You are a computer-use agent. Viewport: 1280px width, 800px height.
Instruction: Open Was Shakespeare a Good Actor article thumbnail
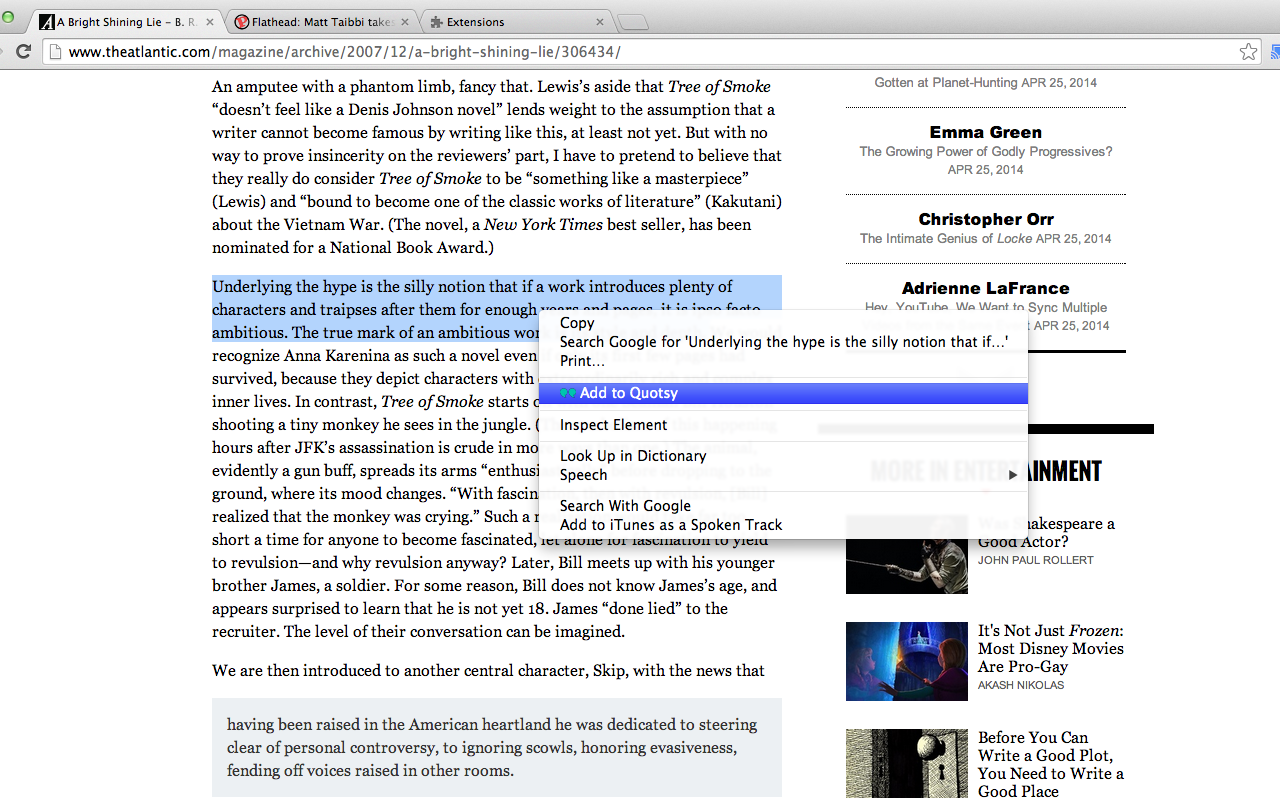click(x=906, y=554)
